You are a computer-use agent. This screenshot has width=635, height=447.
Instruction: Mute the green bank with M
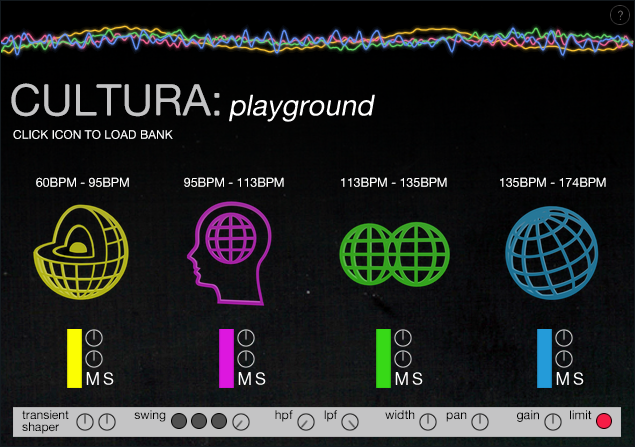[x=402, y=379]
